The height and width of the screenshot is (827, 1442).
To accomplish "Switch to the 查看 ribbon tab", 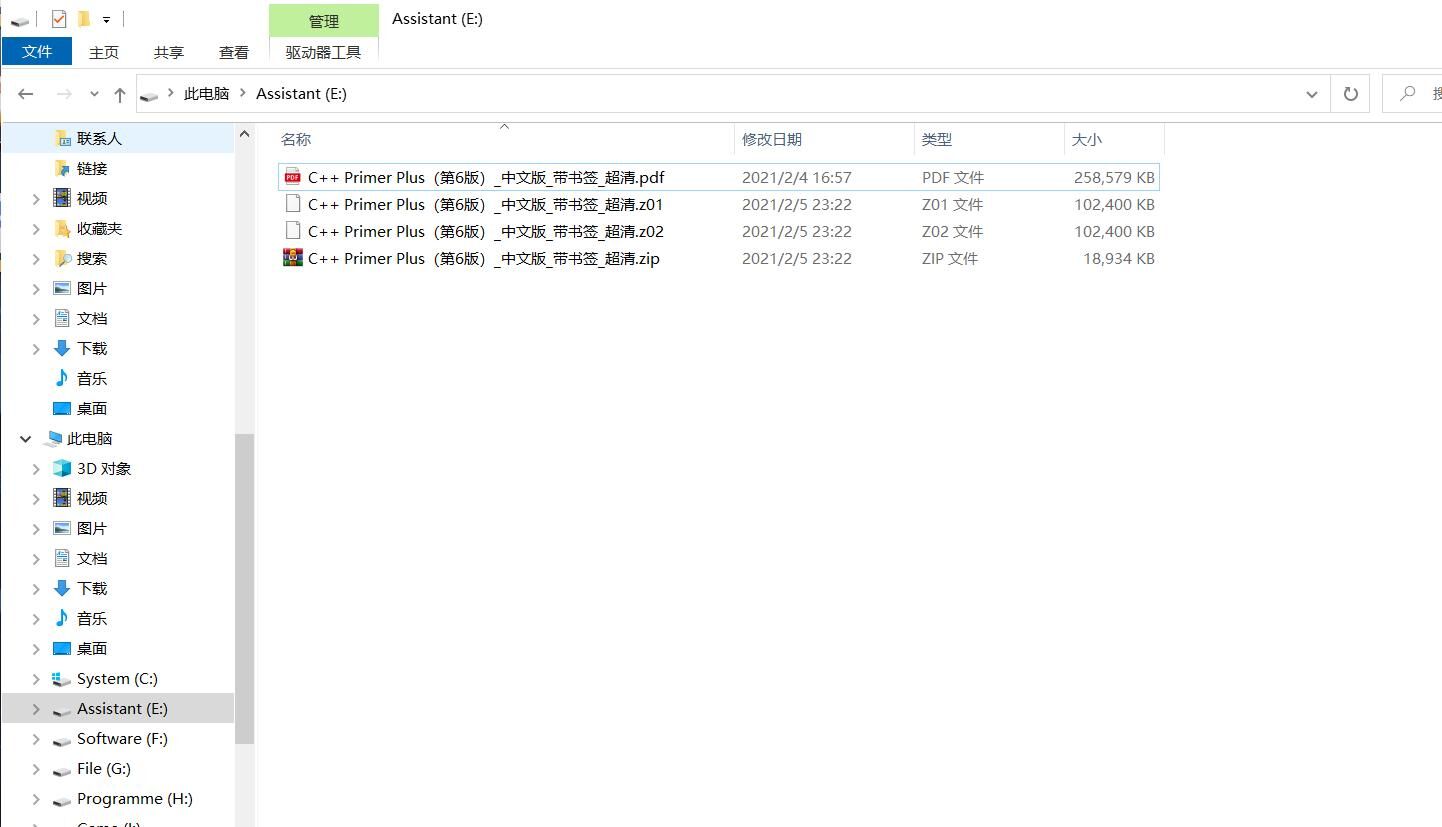I will (234, 52).
